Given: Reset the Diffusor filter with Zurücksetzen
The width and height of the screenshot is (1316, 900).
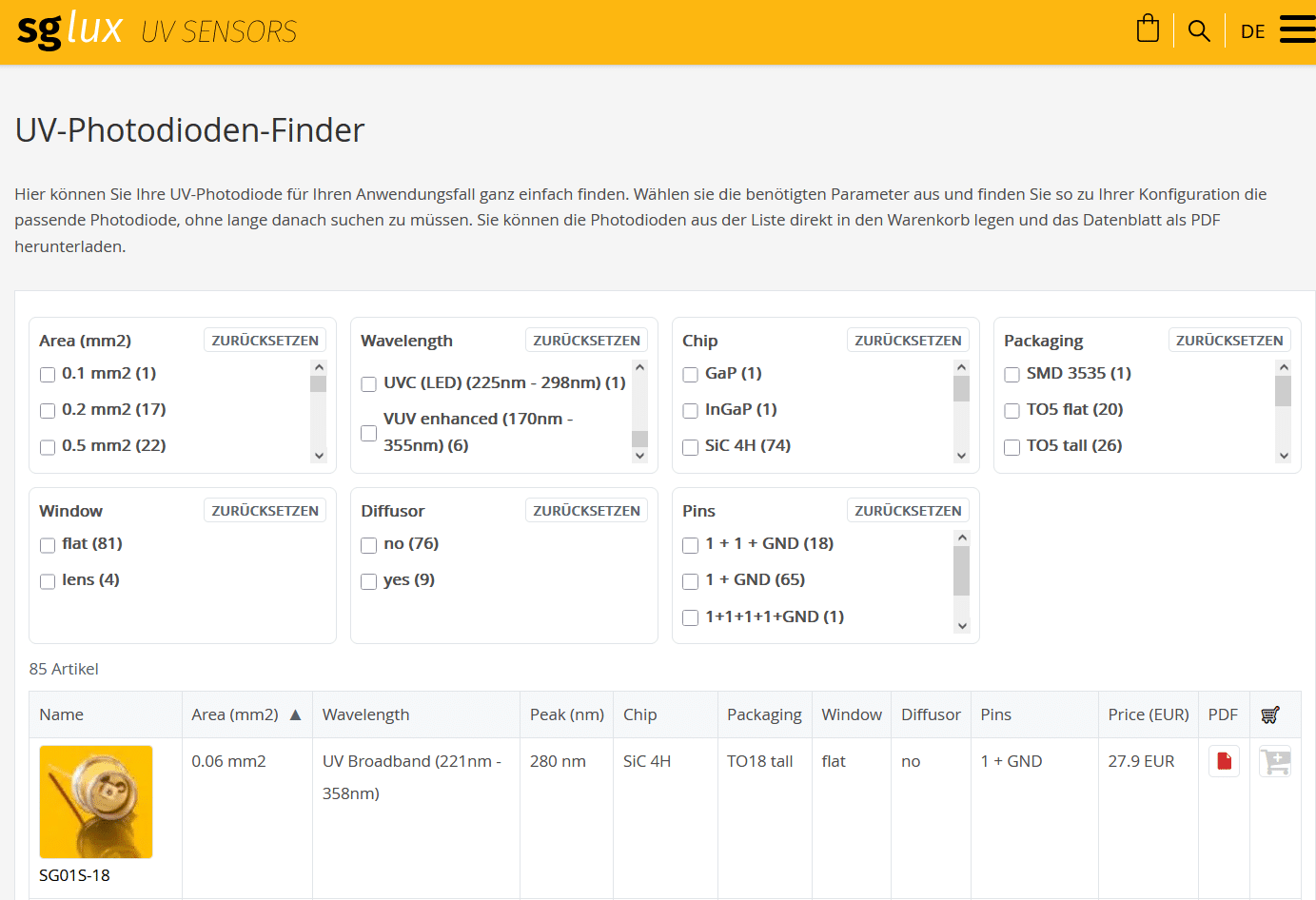Looking at the screenshot, I should tap(586, 511).
